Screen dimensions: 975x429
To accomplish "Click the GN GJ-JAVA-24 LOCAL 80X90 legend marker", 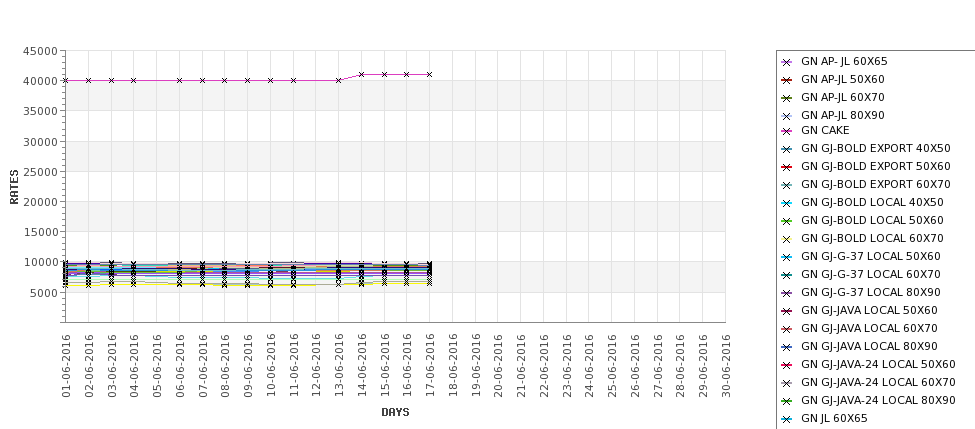I will pyautogui.click(x=786, y=401).
